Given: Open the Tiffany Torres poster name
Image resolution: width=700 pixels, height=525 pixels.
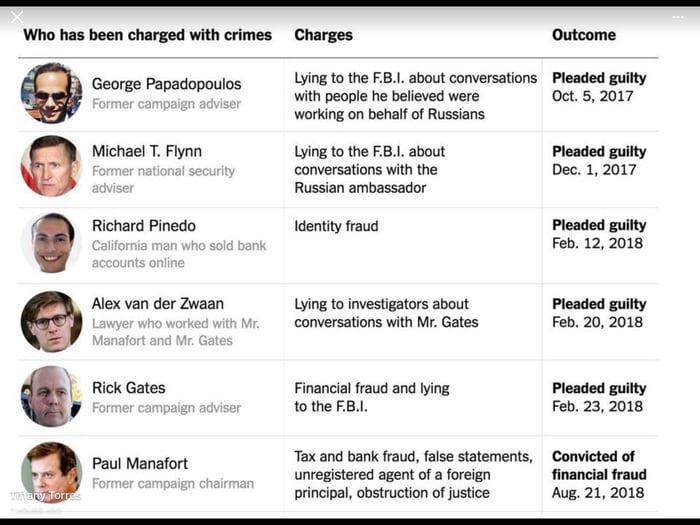Looking at the screenshot, I should [45, 496].
